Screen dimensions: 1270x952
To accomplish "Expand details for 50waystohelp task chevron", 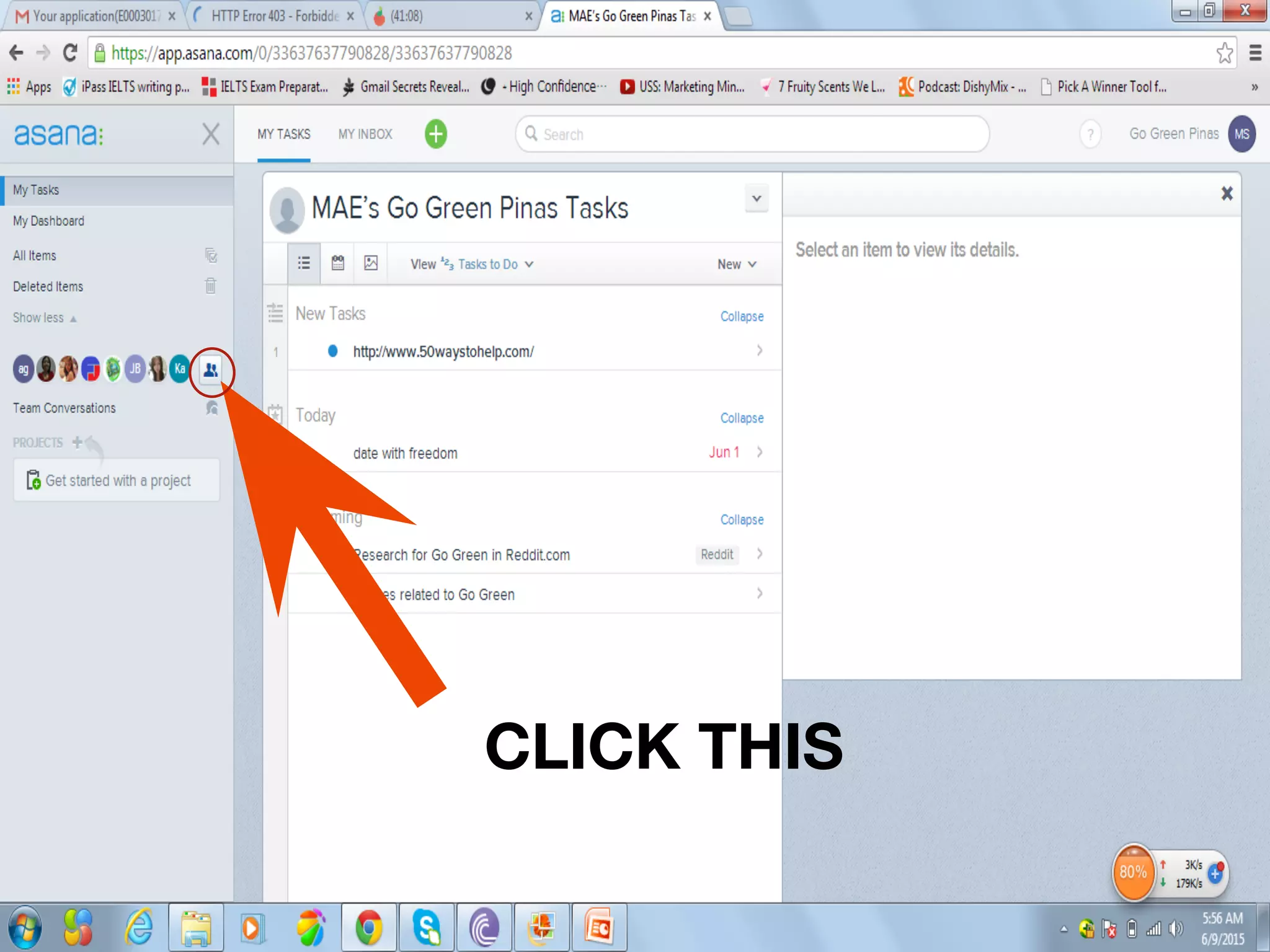I will point(760,351).
